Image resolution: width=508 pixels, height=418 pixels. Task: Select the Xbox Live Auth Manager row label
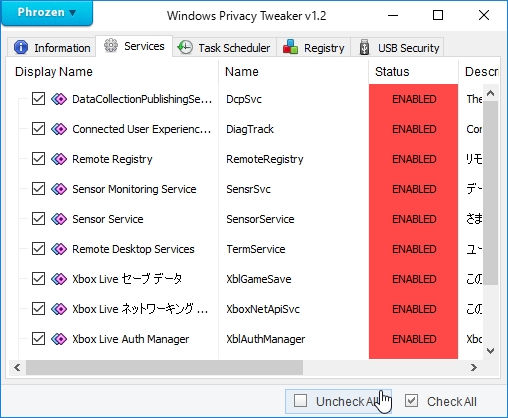[x=131, y=339]
